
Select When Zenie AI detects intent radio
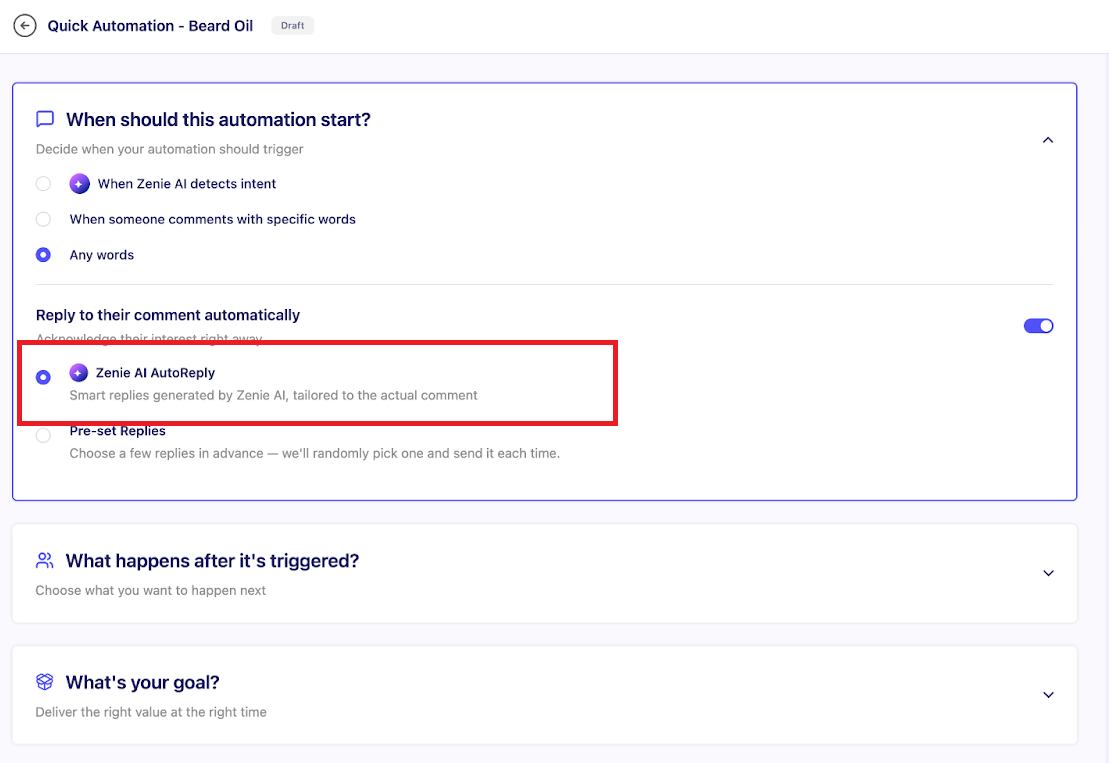point(43,184)
